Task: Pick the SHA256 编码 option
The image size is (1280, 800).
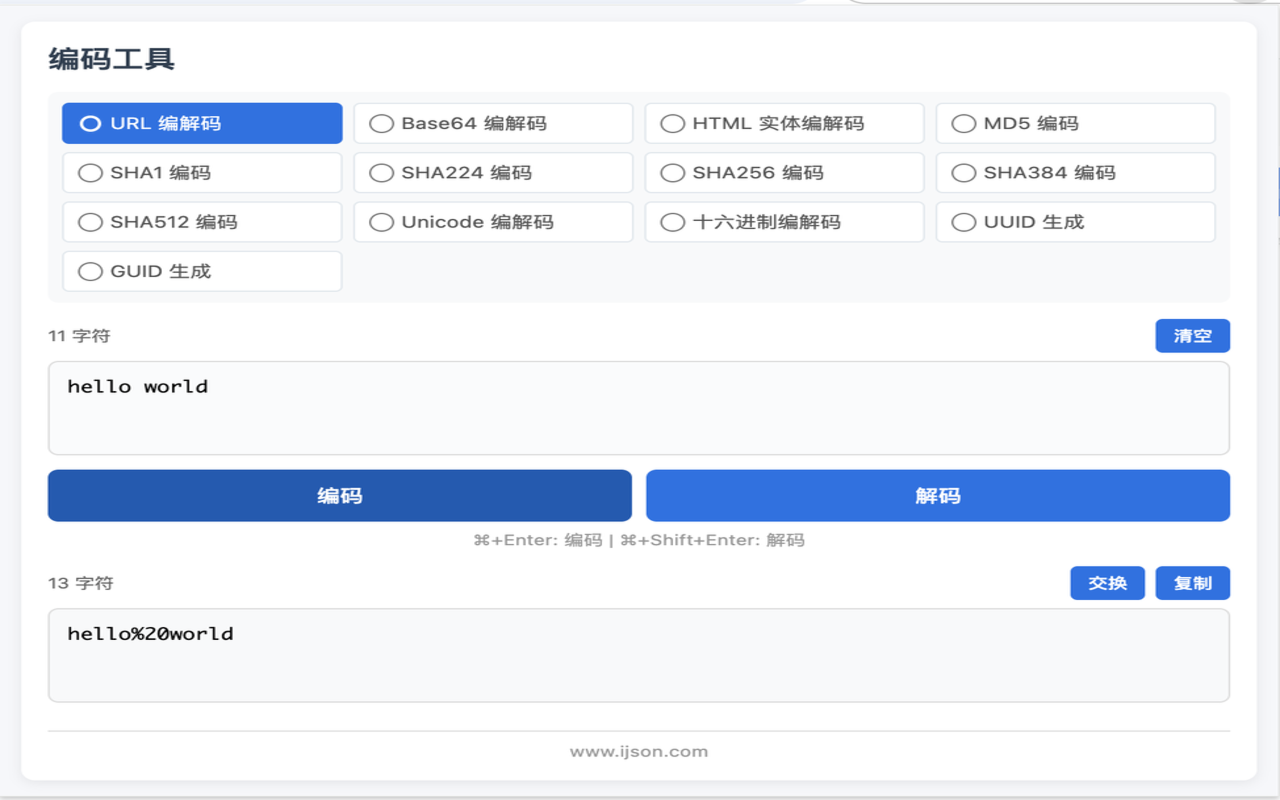Action: point(784,173)
